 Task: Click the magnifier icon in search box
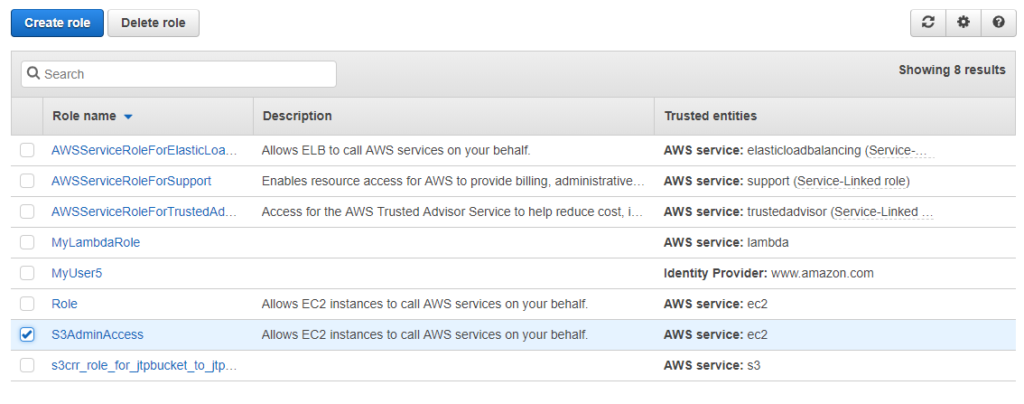pyautogui.click(x=34, y=74)
